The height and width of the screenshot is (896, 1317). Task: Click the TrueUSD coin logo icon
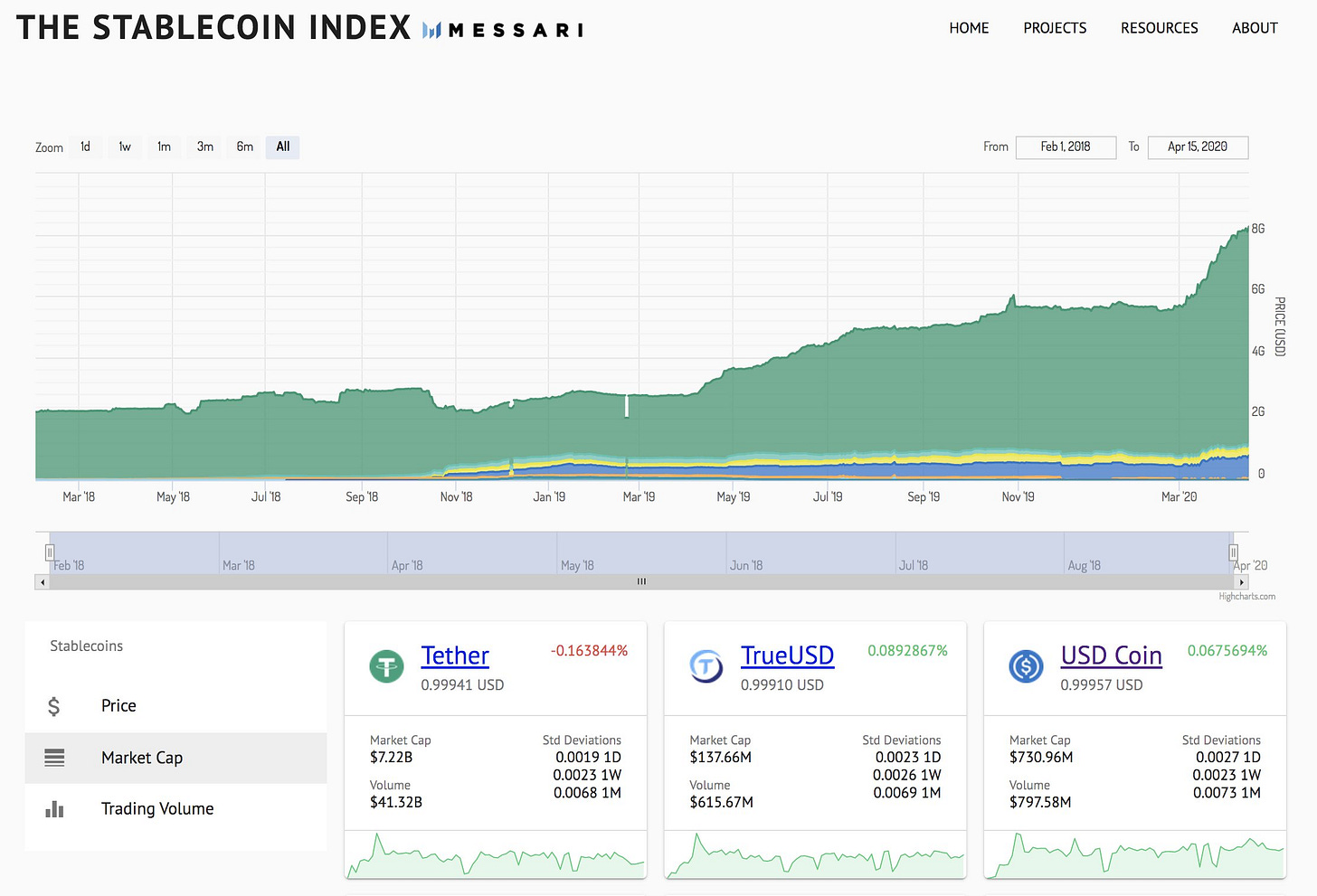tap(706, 667)
